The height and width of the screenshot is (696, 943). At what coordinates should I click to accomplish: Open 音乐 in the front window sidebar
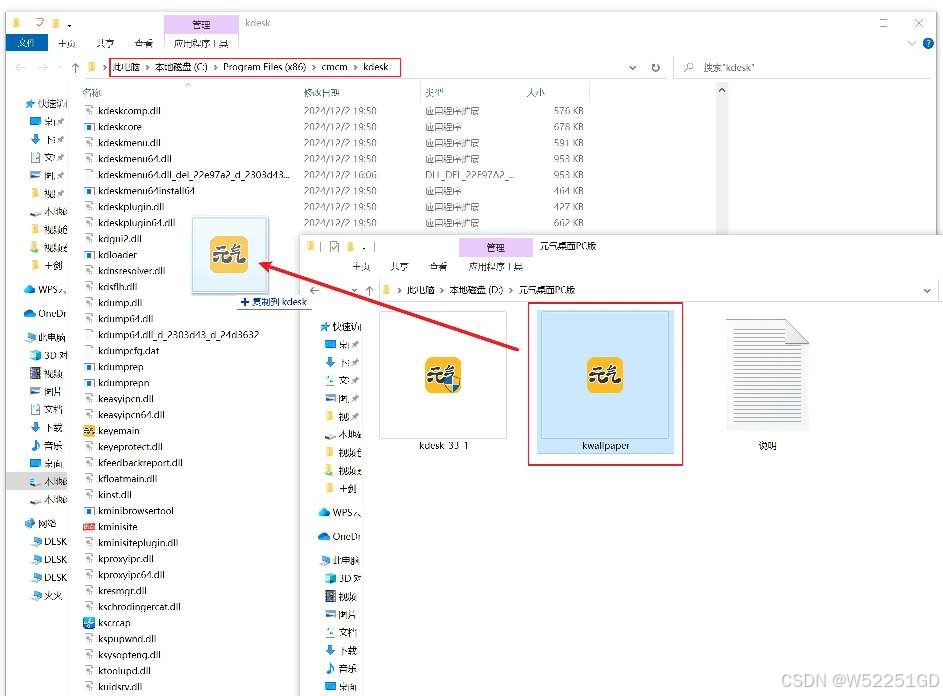click(341, 668)
